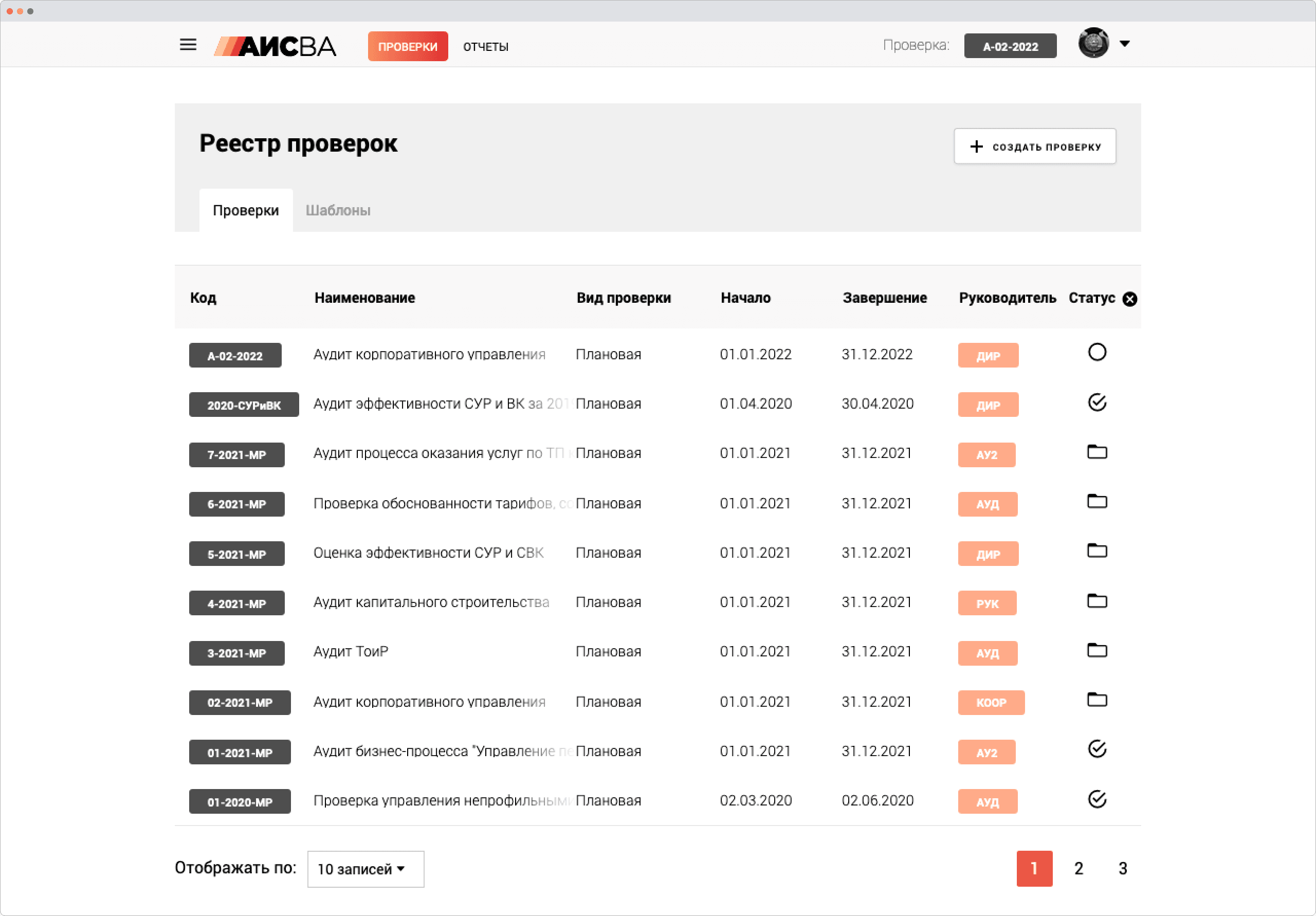Open the current check selector А-02-2022
Screen dimensions: 1316x916
[x=1010, y=46]
